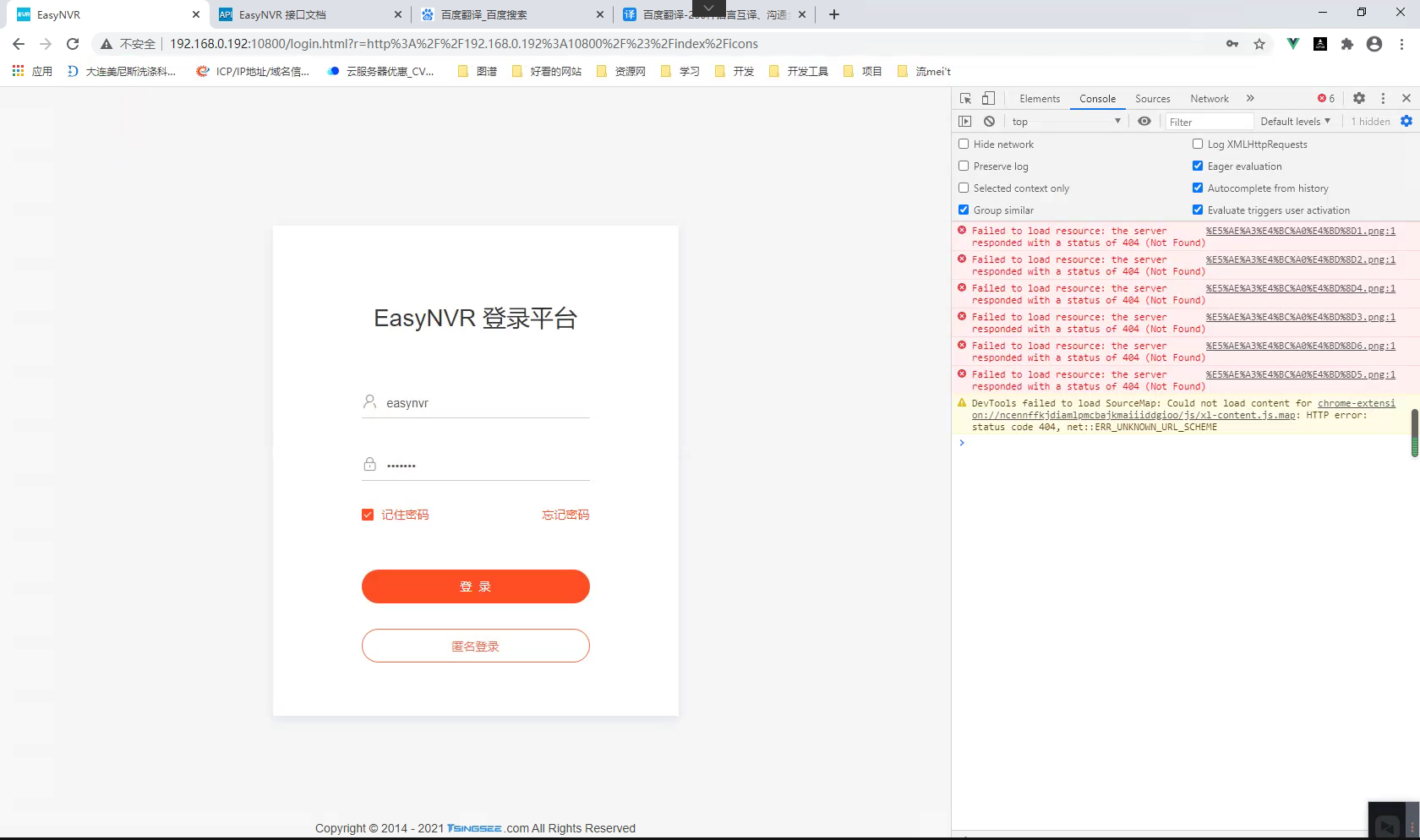Open the 学习 bookmark folder
This screenshot has height=840, width=1420.
point(680,71)
